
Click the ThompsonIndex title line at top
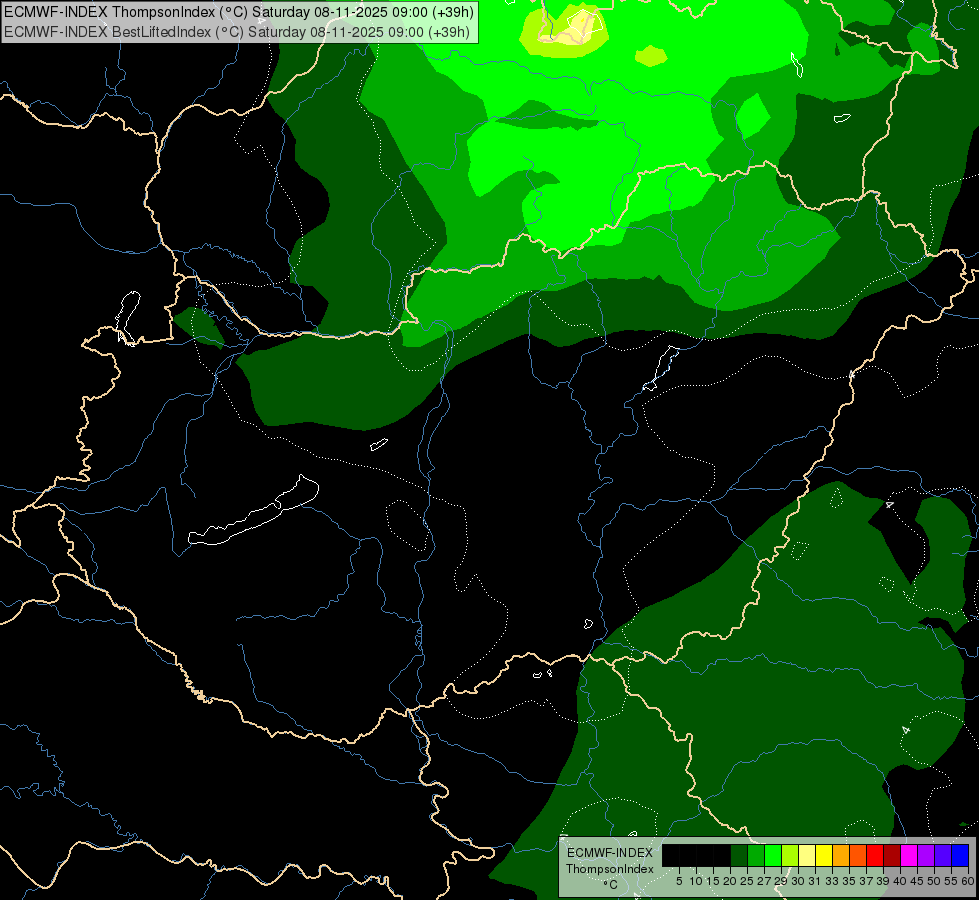(x=239, y=12)
